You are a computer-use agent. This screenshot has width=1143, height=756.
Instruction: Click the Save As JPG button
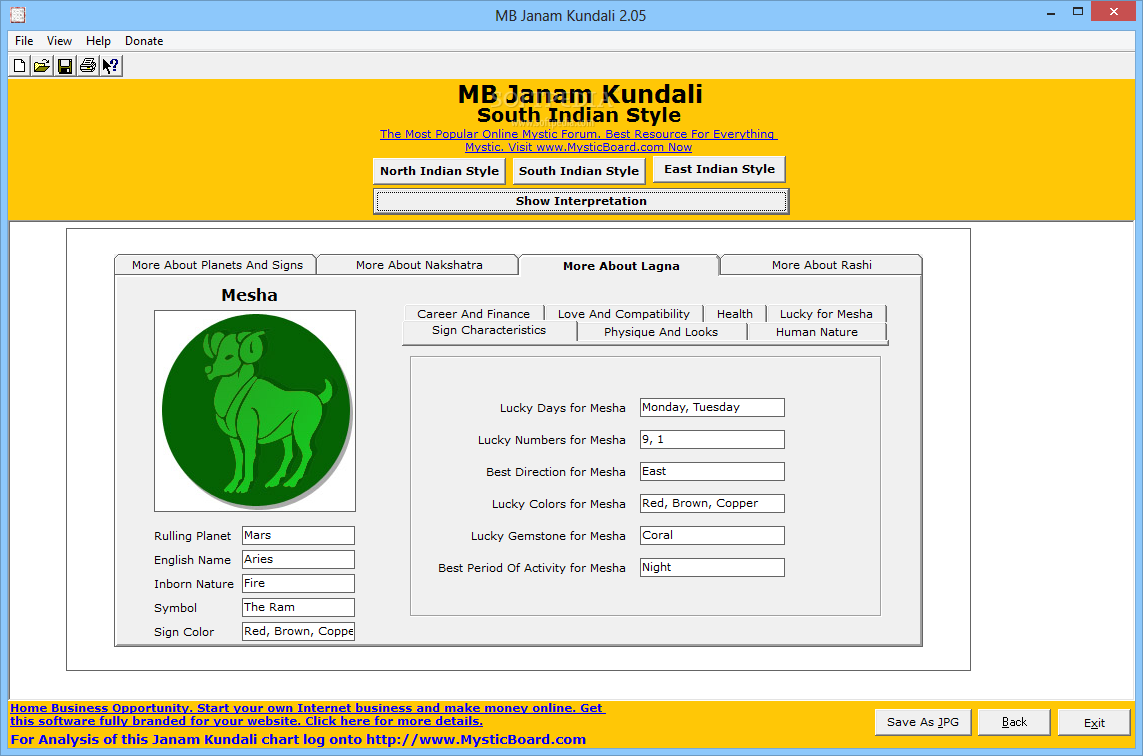pyautogui.click(x=922, y=722)
